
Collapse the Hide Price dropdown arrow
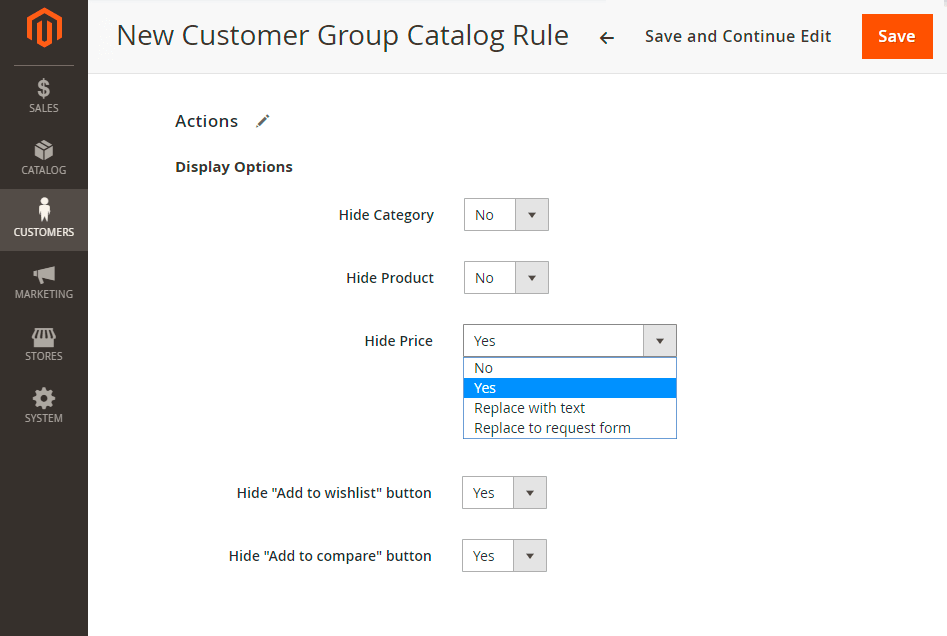point(660,341)
